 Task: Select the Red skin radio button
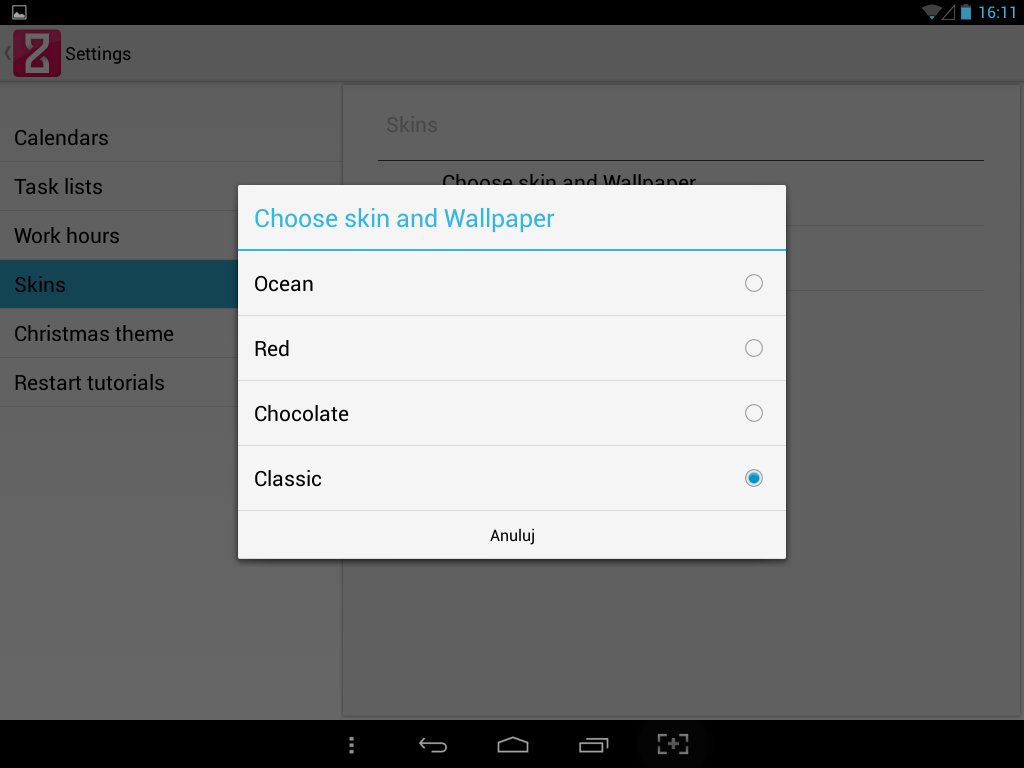coord(754,348)
